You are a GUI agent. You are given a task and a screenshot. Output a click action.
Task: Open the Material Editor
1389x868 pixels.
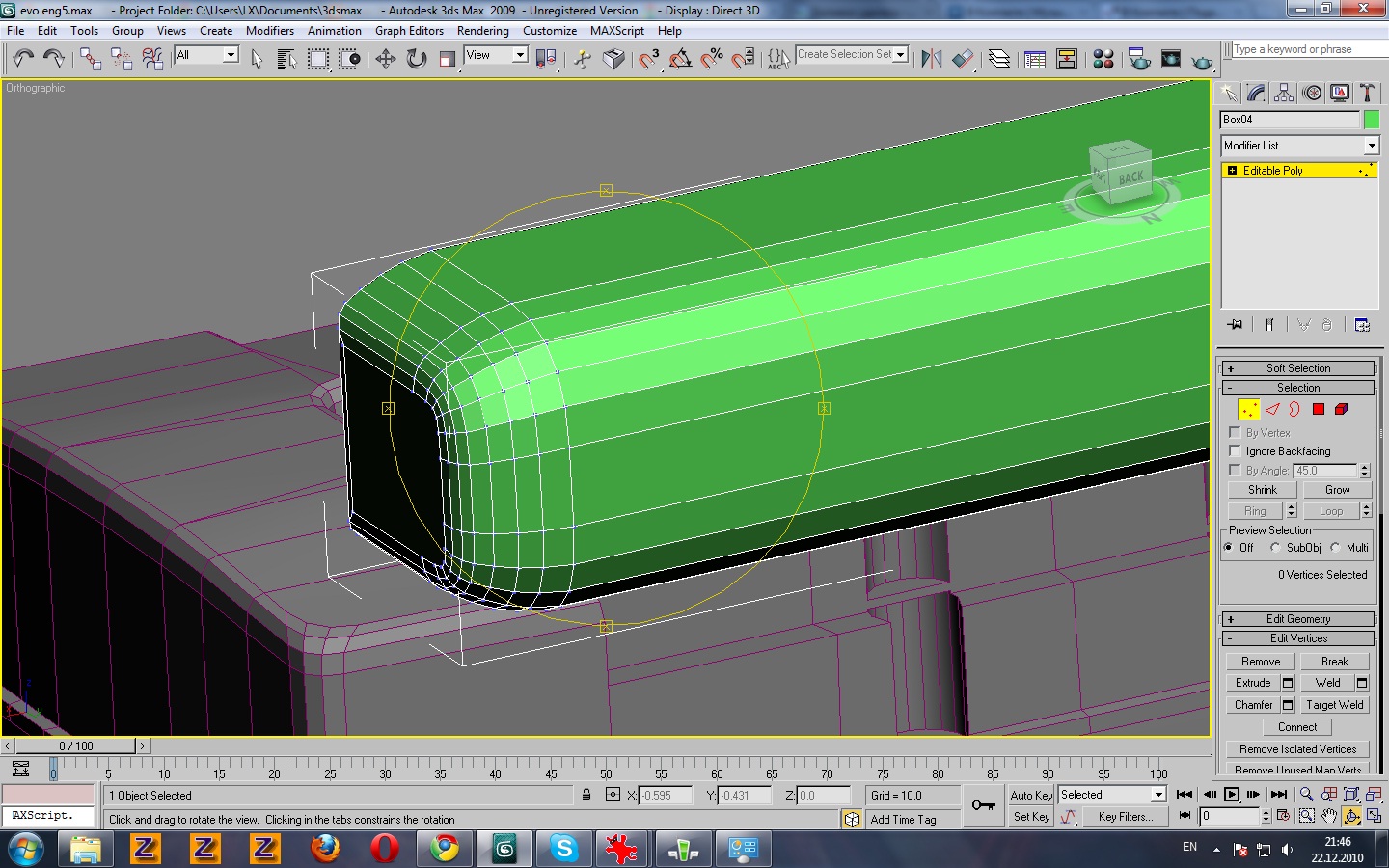(1103, 59)
